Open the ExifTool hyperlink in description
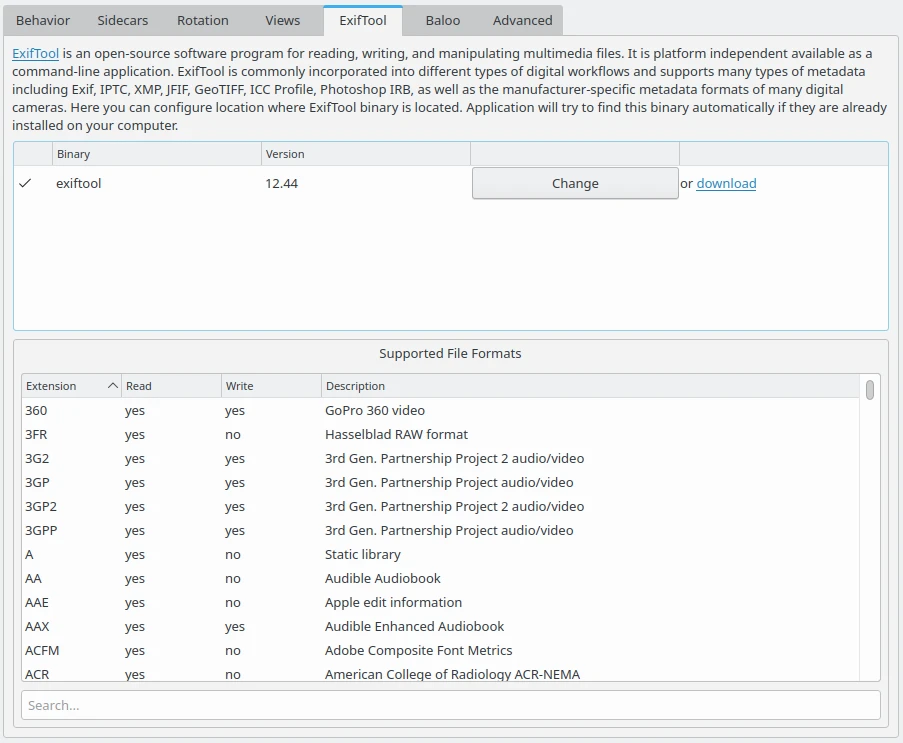903x743 pixels. pyautogui.click(x=35, y=53)
